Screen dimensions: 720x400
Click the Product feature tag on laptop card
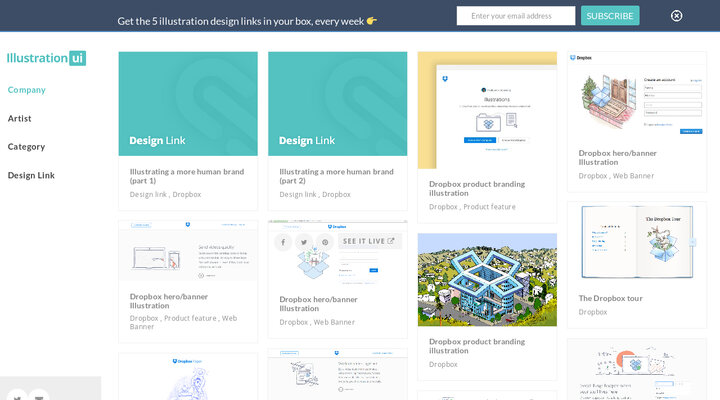click(x=190, y=318)
